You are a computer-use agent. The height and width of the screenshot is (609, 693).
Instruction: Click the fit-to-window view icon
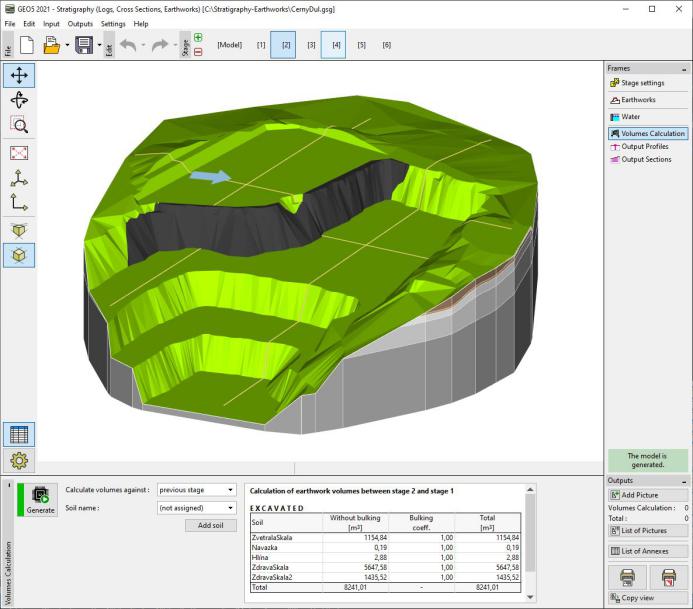[19, 153]
